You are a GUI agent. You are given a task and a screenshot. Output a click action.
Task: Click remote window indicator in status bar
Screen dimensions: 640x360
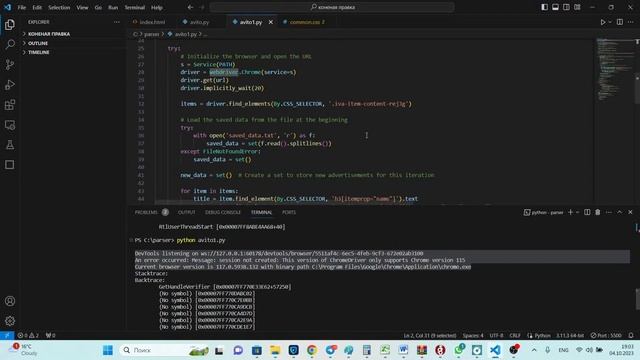[x=7, y=335]
